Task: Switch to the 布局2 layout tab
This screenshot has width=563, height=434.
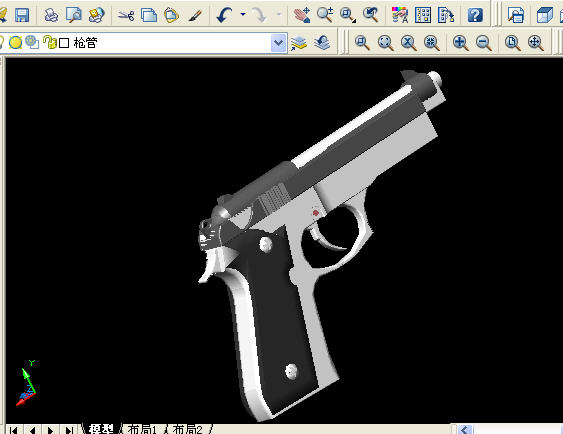Action: pos(188,429)
